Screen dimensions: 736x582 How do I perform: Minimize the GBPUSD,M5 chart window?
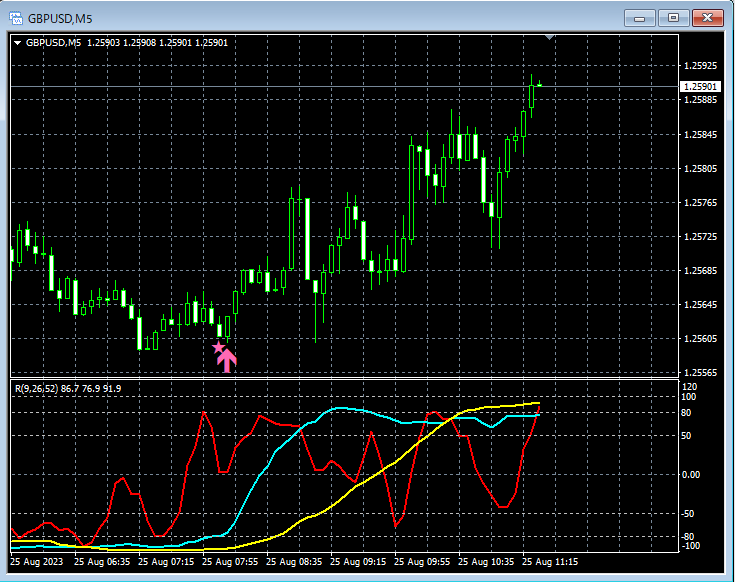tap(639, 18)
